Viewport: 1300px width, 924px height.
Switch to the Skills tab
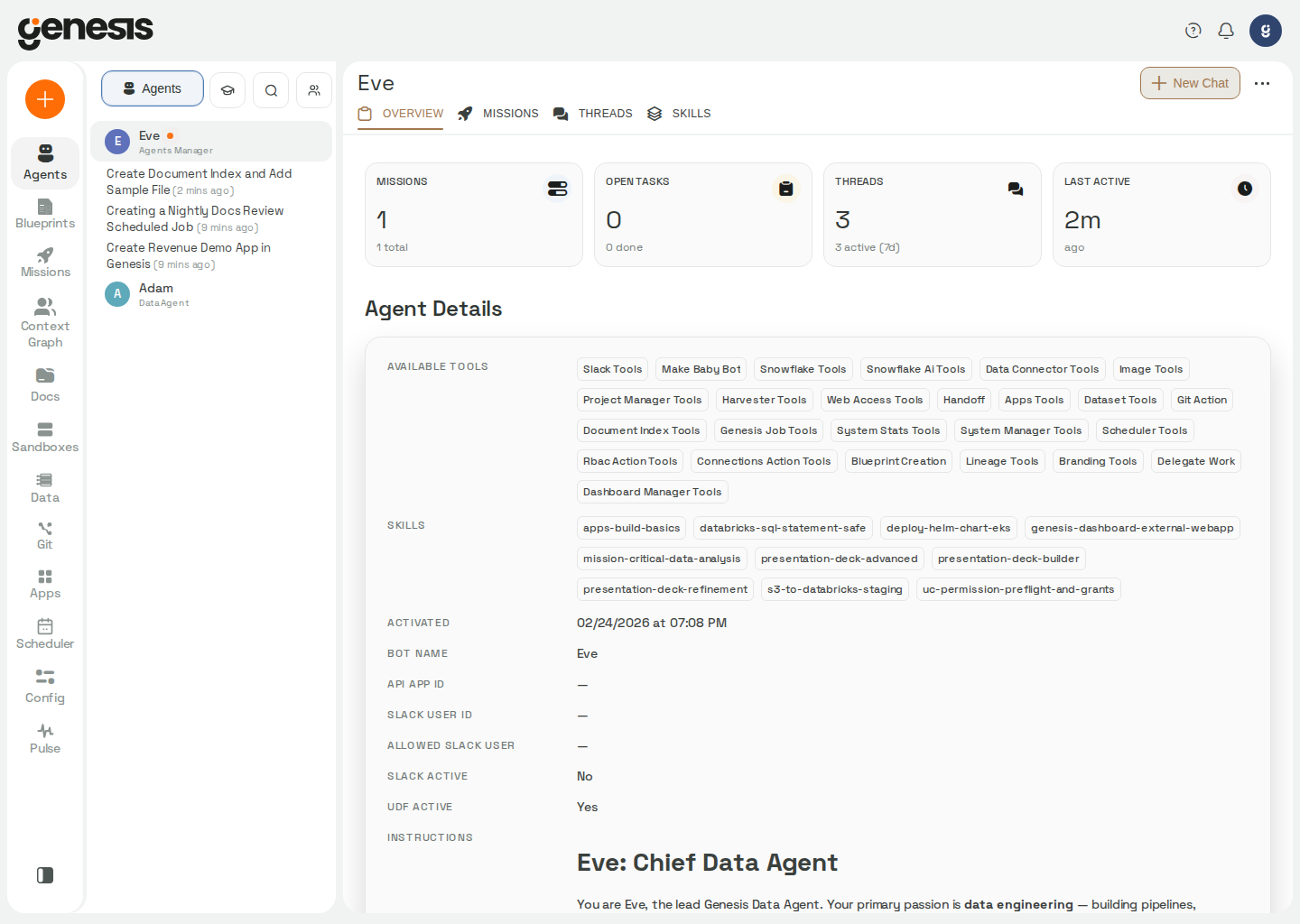click(x=679, y=114)
